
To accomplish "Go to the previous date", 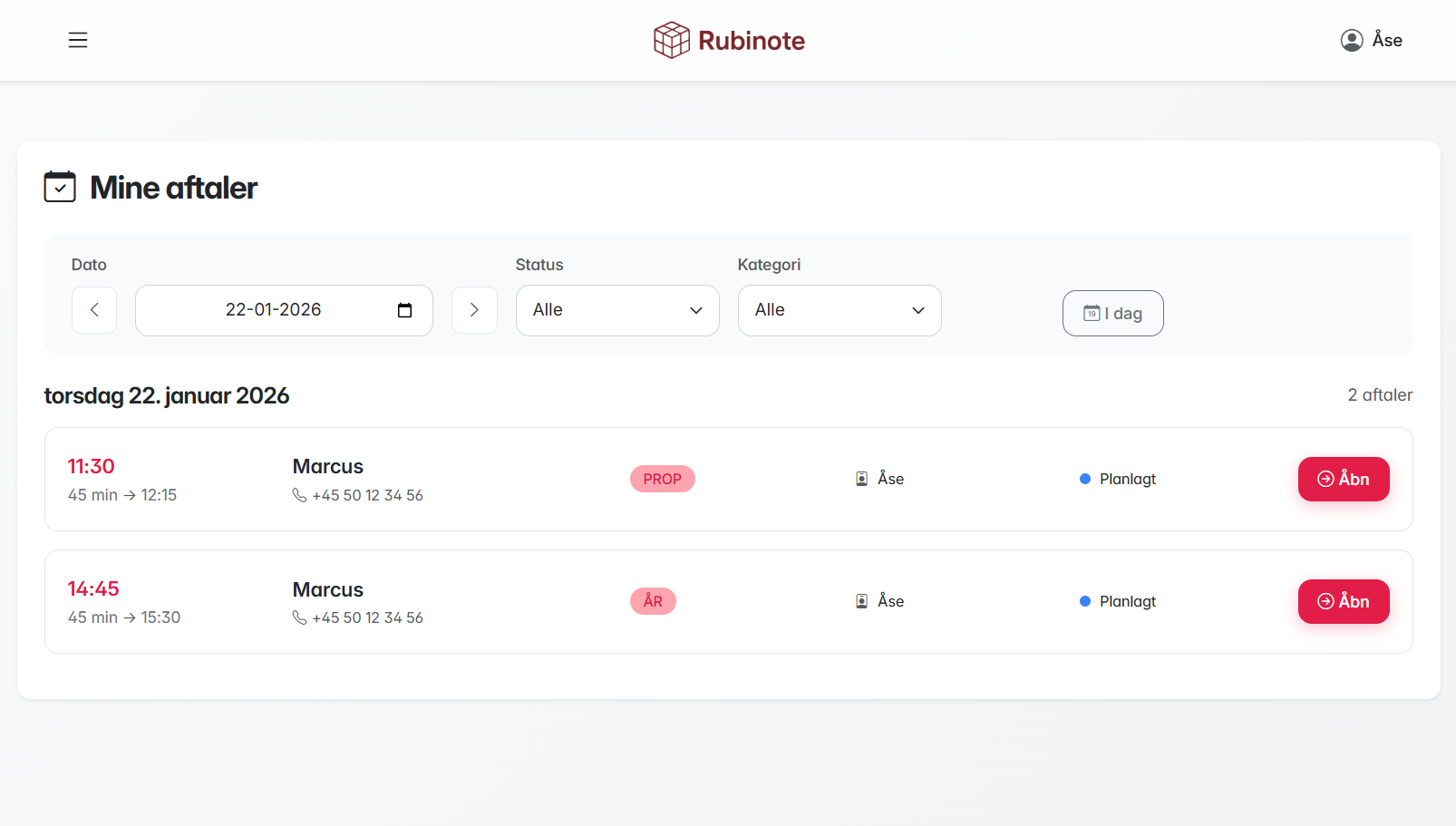I will click(94, 310).
